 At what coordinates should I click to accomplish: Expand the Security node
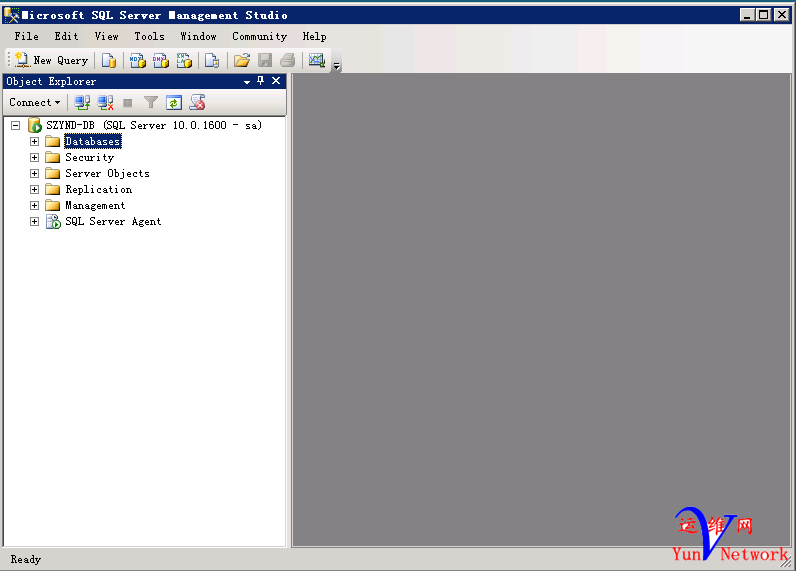click(x=34, y=157)
